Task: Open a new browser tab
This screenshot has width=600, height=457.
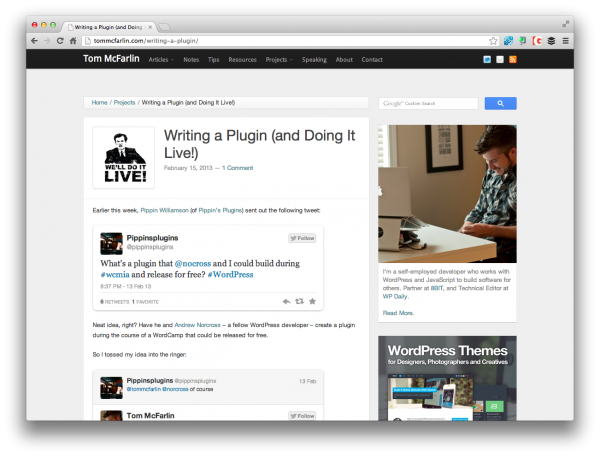Action: click(x=164, y=27)
